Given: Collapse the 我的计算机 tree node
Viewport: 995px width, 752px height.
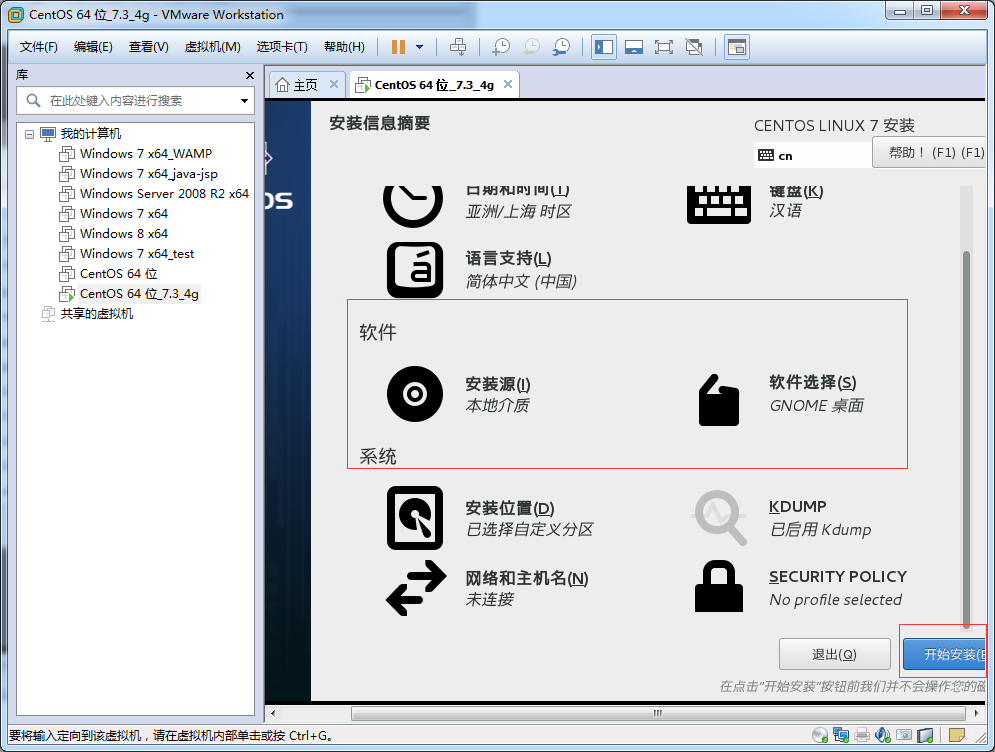Looking at the screenshot, I should (x=29, y=134).
